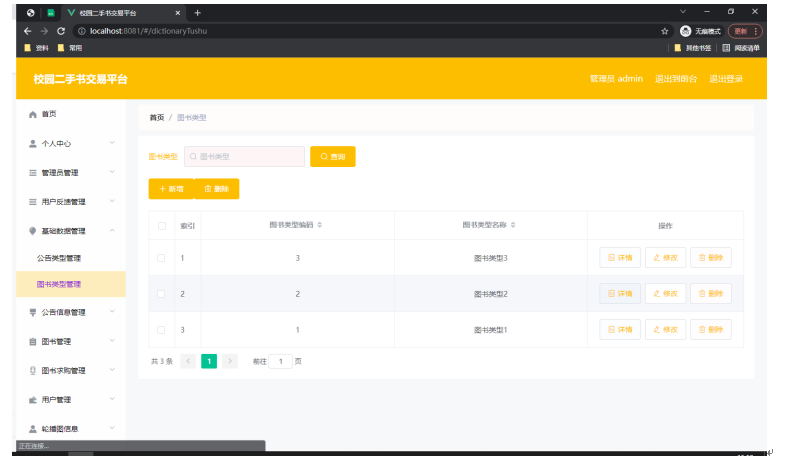Click the 首页 home icon in sidebar
The image size is (809, 470).
click(33, 115)
